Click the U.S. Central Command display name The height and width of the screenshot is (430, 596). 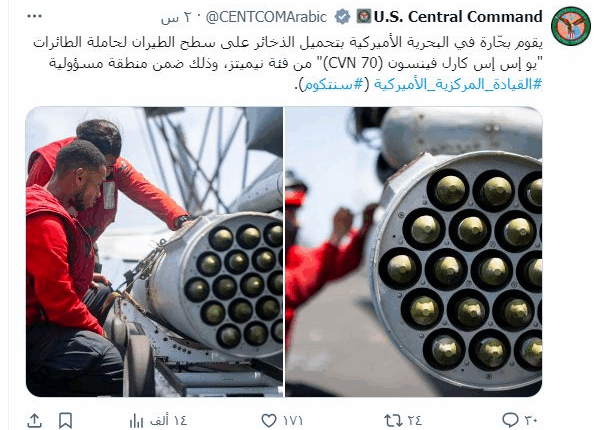tap(458, 17)
